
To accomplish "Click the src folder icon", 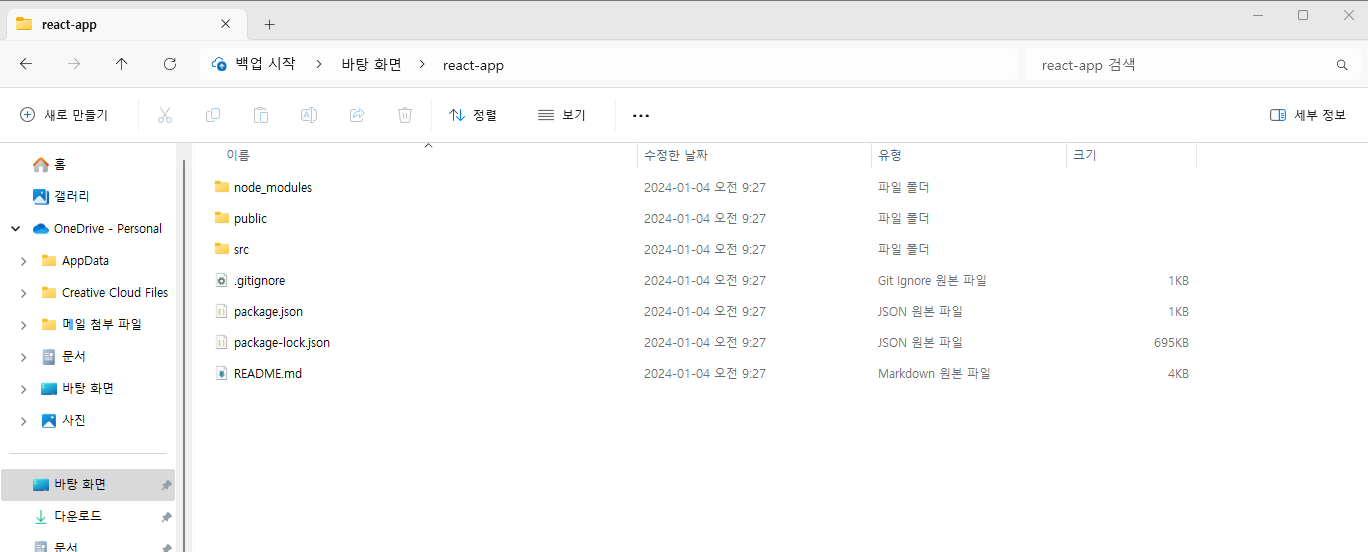I will click(222, 249).
